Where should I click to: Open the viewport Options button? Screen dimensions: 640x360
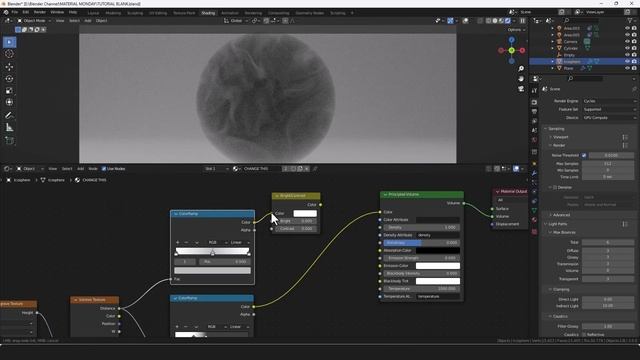click(516, 30)
